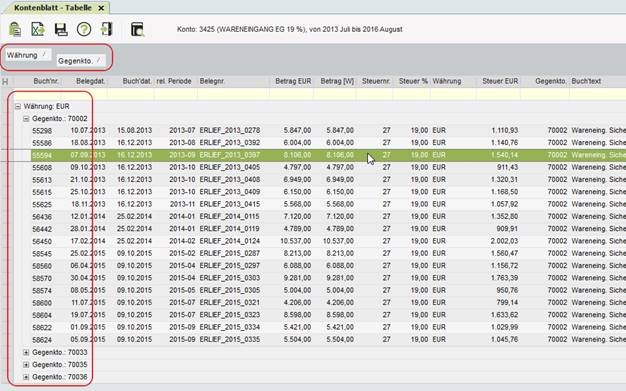Expand the Gegenkto.: 70033 group
Viewport: 626px width, 391px height.
coord(26,352)
